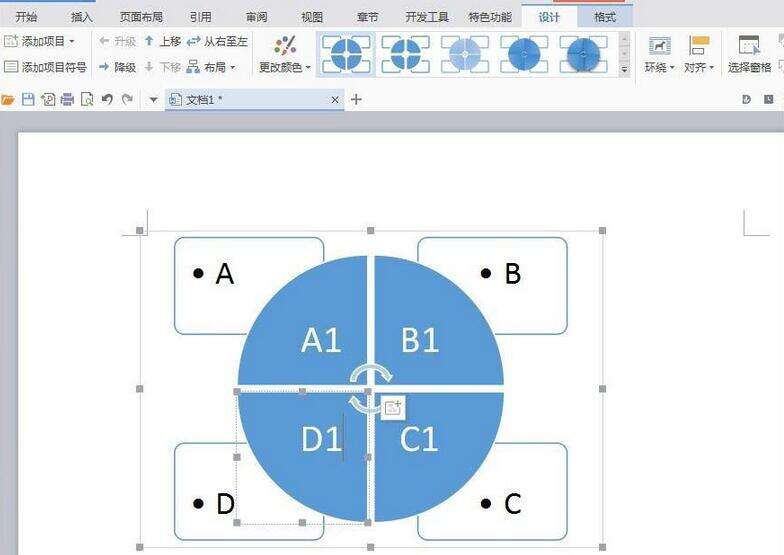This screenshot has width=784, height=555.
Task: Click 添加项目符号 button
Action: 45,66
